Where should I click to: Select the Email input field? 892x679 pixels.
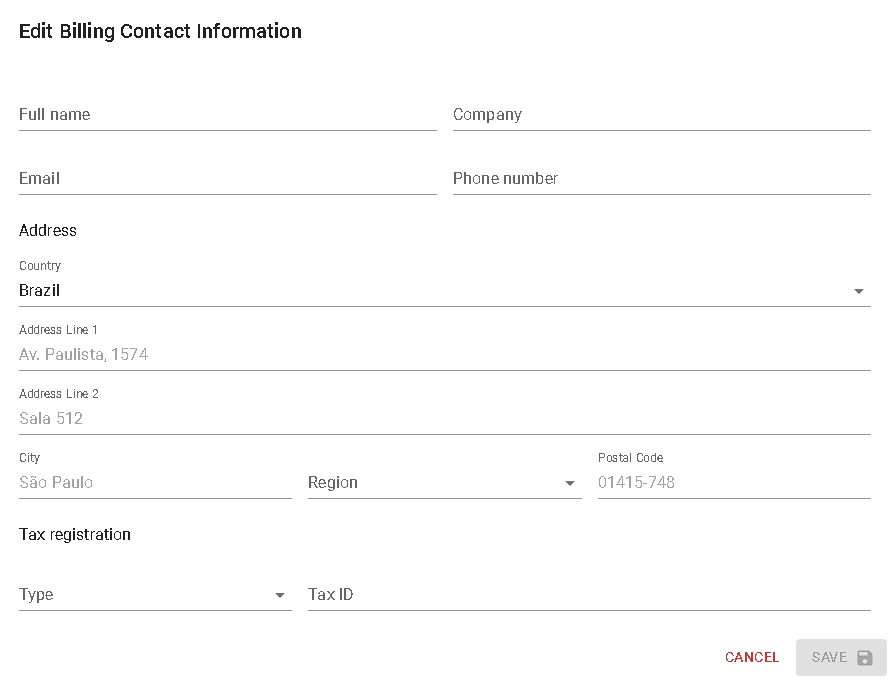[x=227, y=179]
